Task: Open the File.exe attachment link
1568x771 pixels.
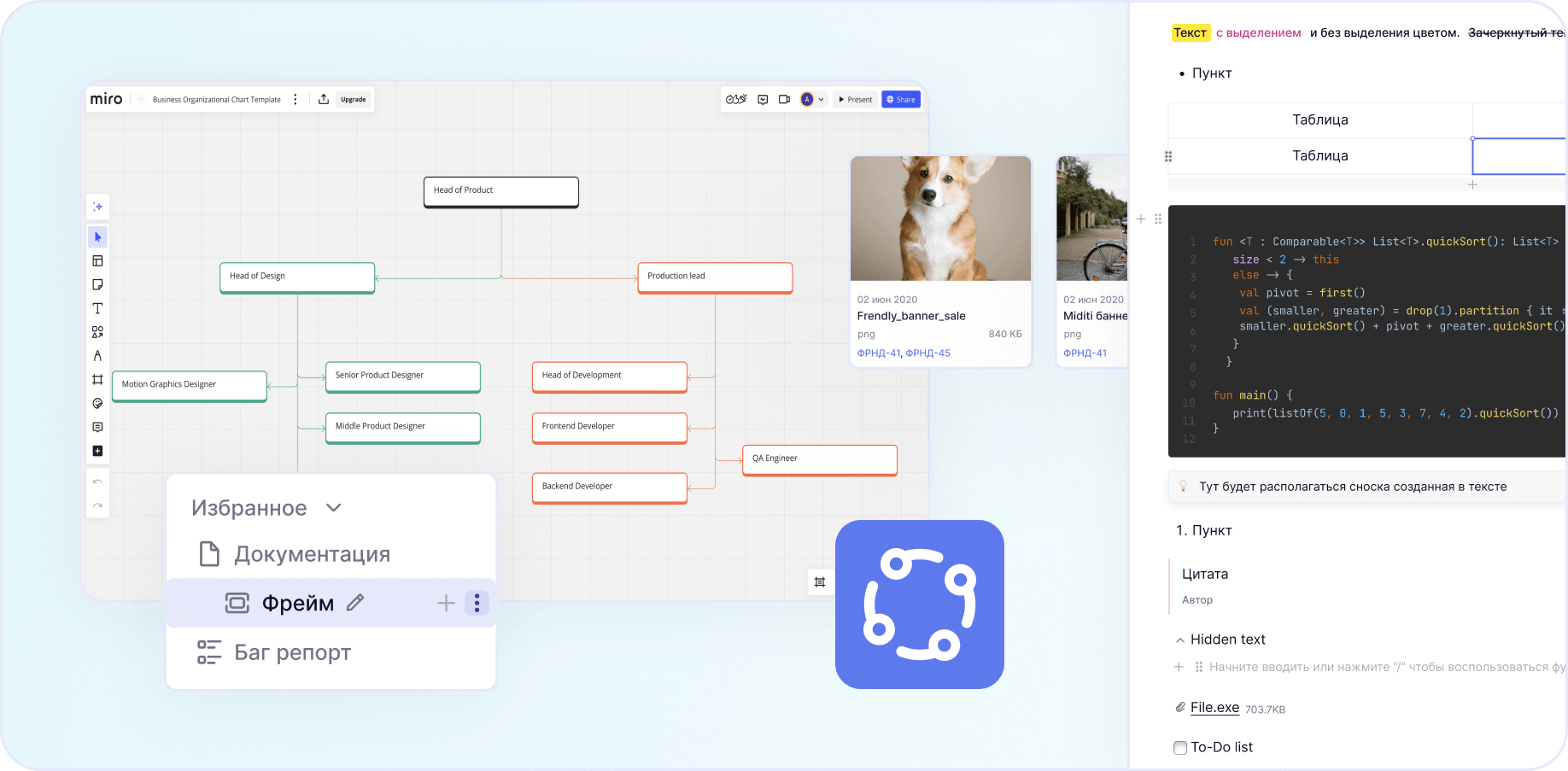Action: click(x=1214, y=708)
